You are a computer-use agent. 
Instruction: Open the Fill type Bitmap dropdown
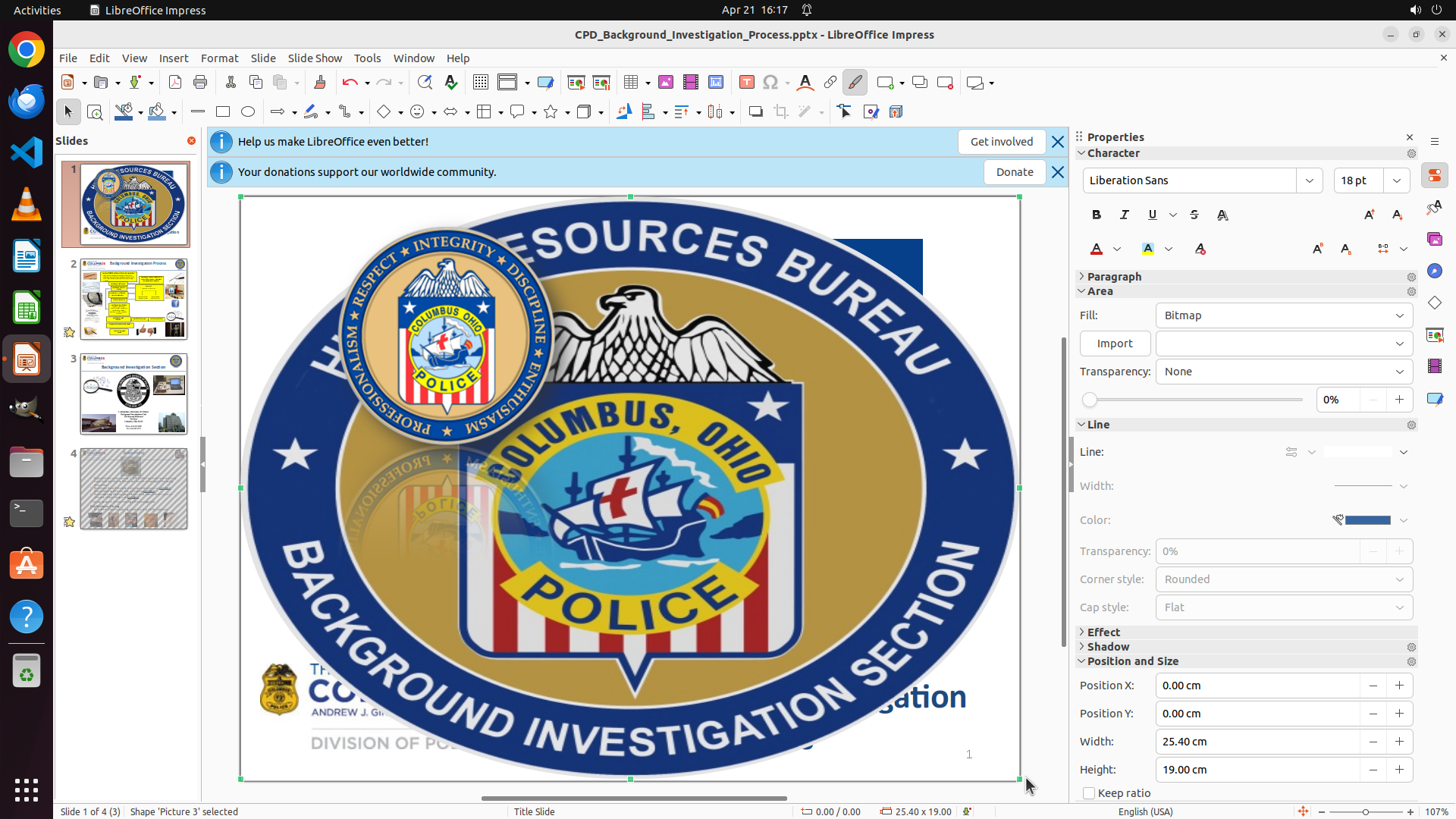(x=1284, y=315)
